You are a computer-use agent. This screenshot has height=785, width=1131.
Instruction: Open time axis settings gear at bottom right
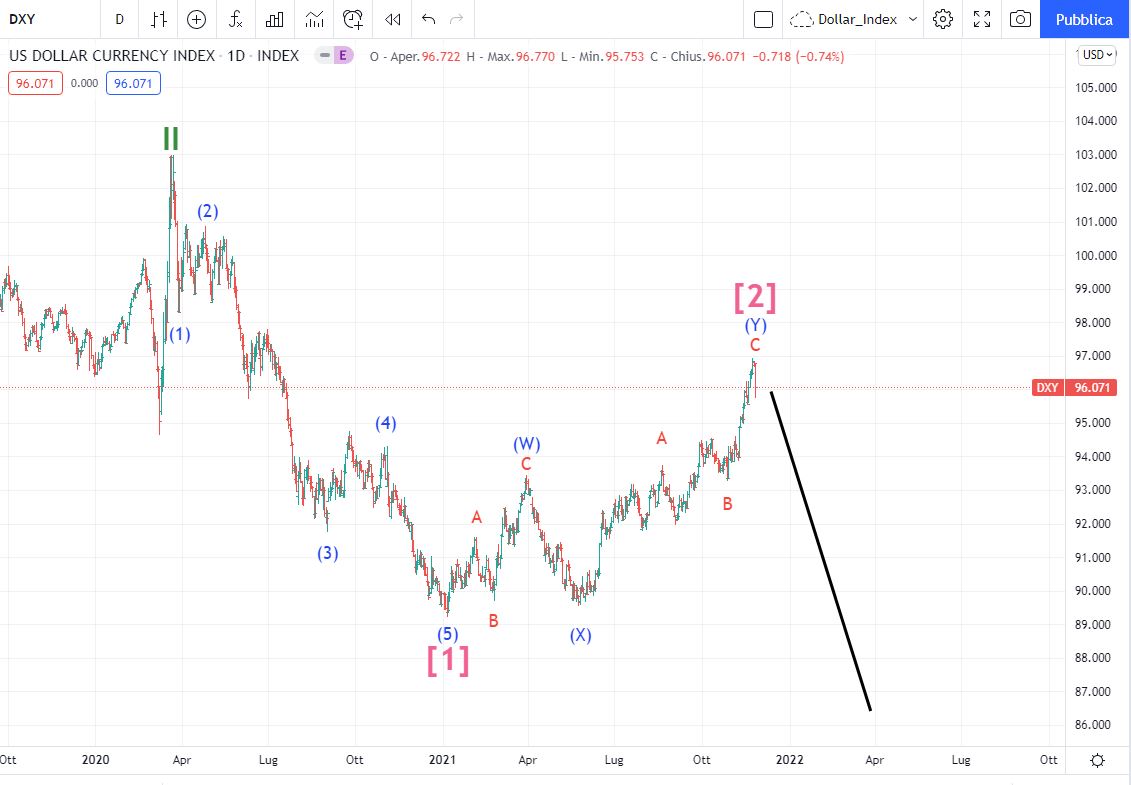[x=1097, y=760]
